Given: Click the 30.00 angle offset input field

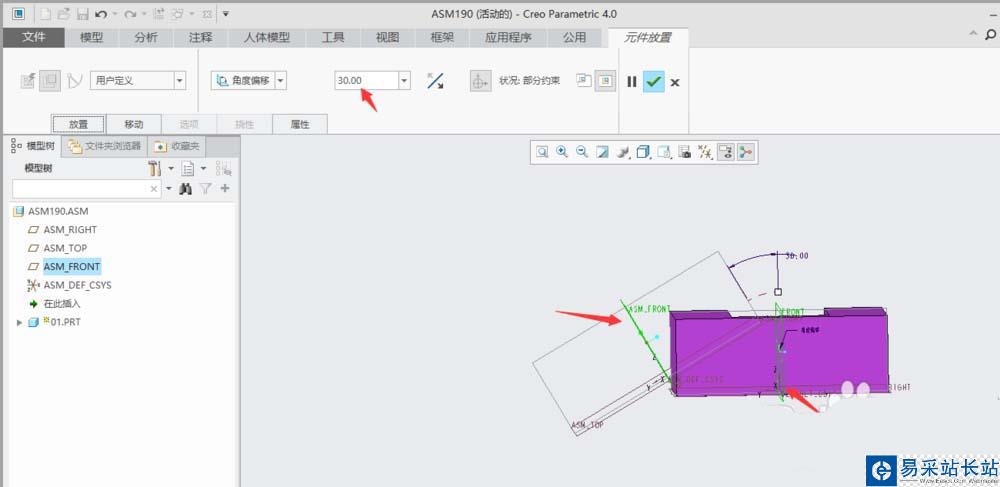Looking at the screenshot, I should 367,81.
